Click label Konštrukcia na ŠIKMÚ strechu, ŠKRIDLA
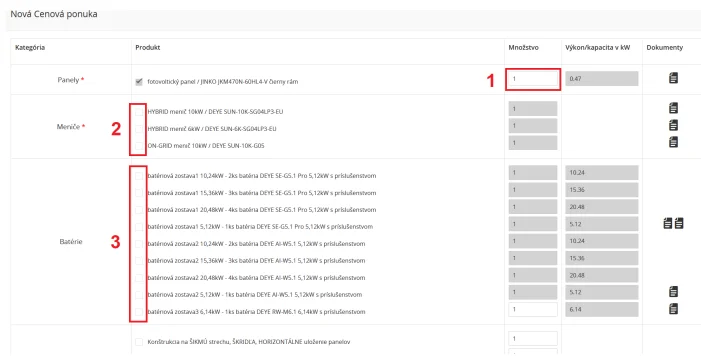The image size is (701, 361). pyautogui.click(x=249, y=342)
